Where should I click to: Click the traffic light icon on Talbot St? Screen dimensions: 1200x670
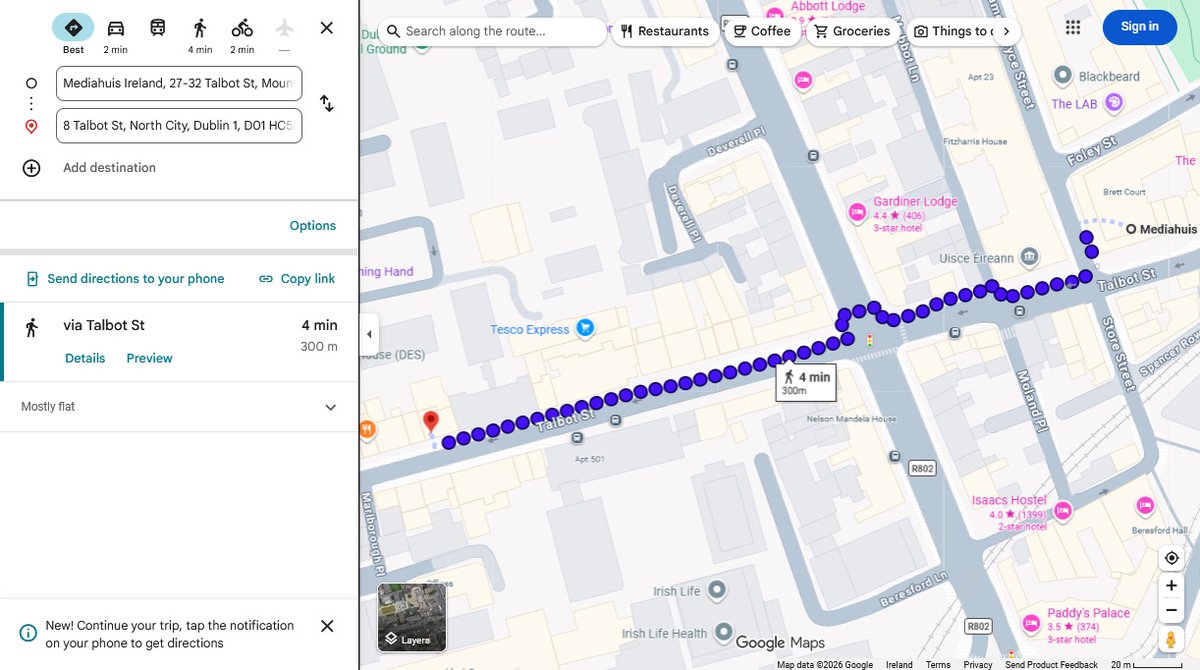[x=869, y=341]
